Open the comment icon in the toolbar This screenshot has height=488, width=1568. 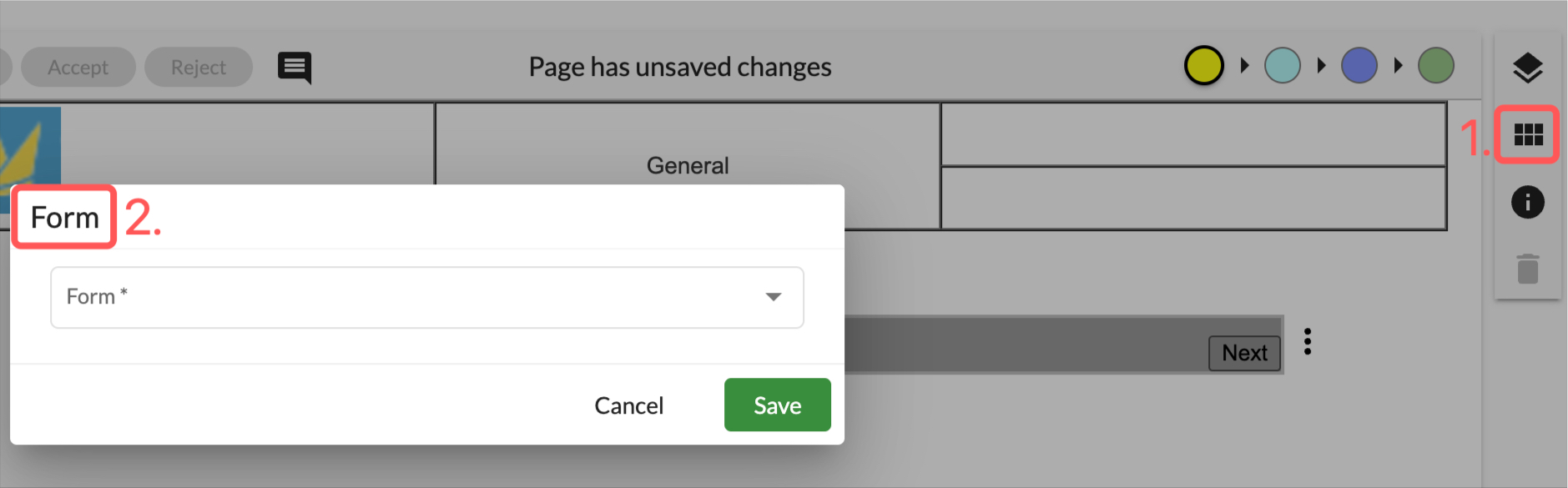click(x=294, y=67)
